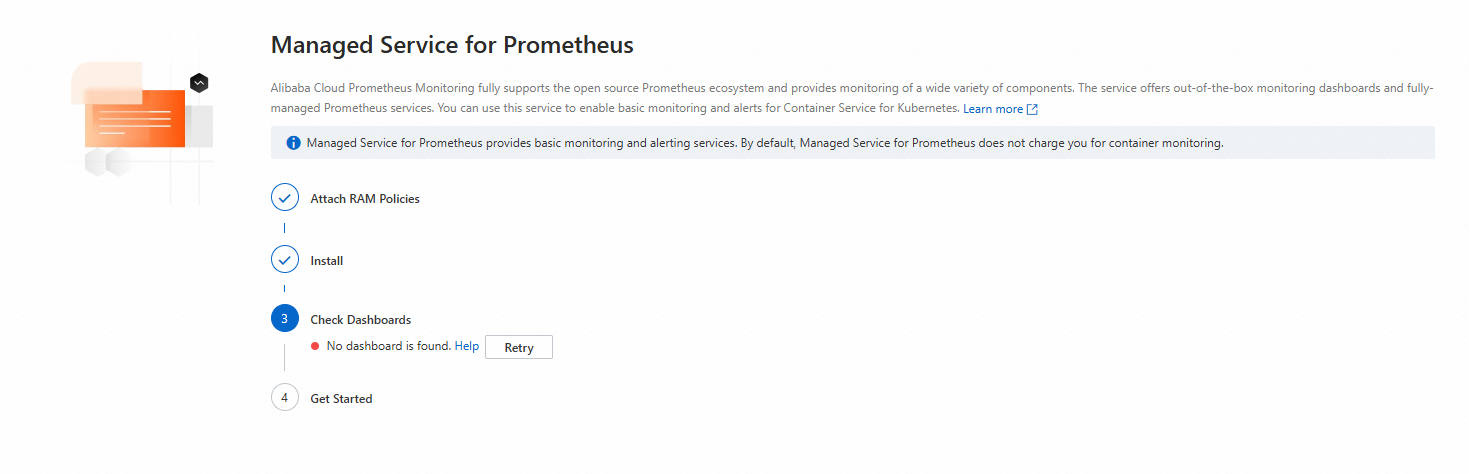Screen dimensions: 1469x474
Task: Select the Attach RAM Policies step label
Action: (x=365, y=199)
